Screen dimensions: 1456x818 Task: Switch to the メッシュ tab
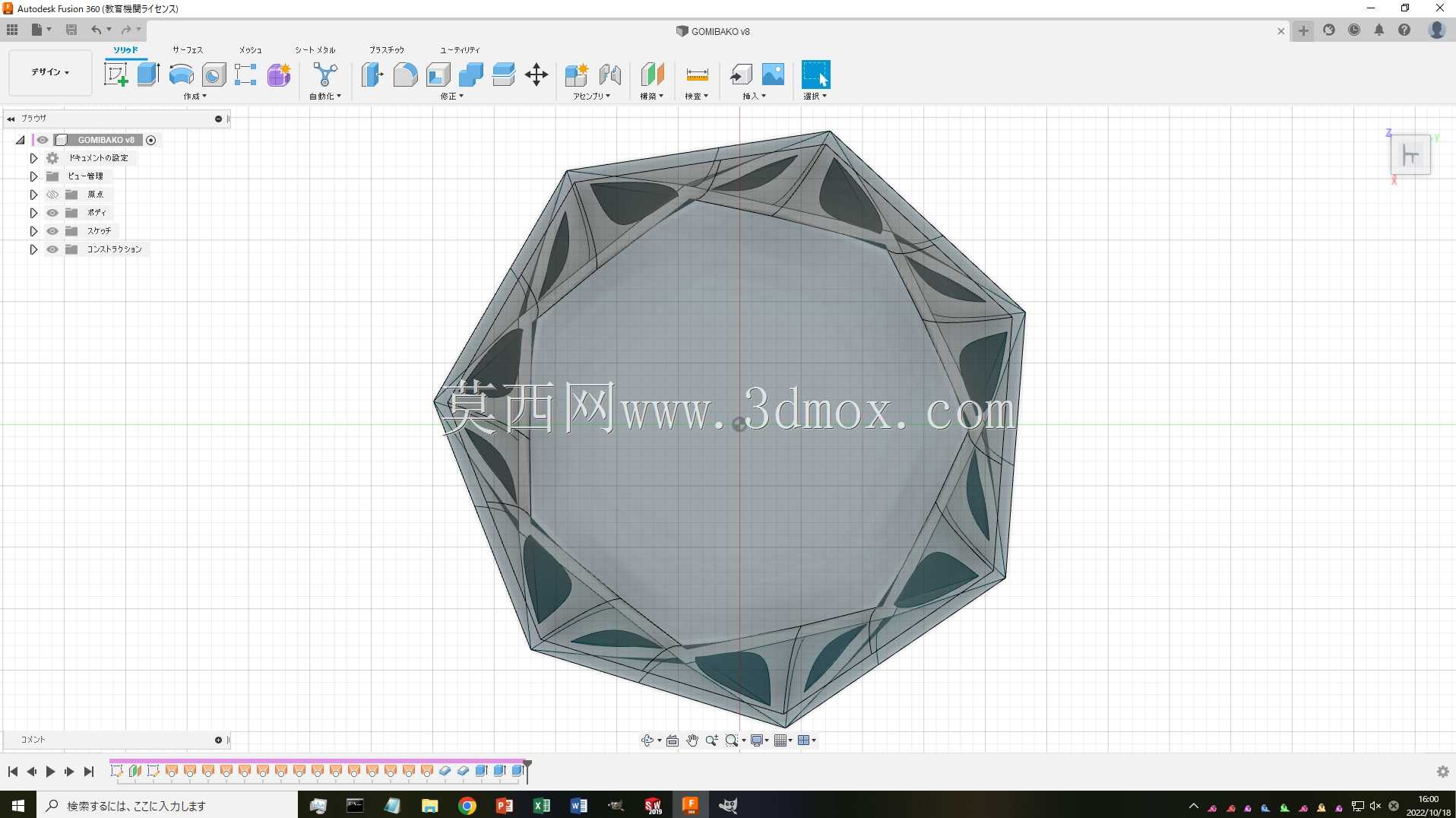250,49
